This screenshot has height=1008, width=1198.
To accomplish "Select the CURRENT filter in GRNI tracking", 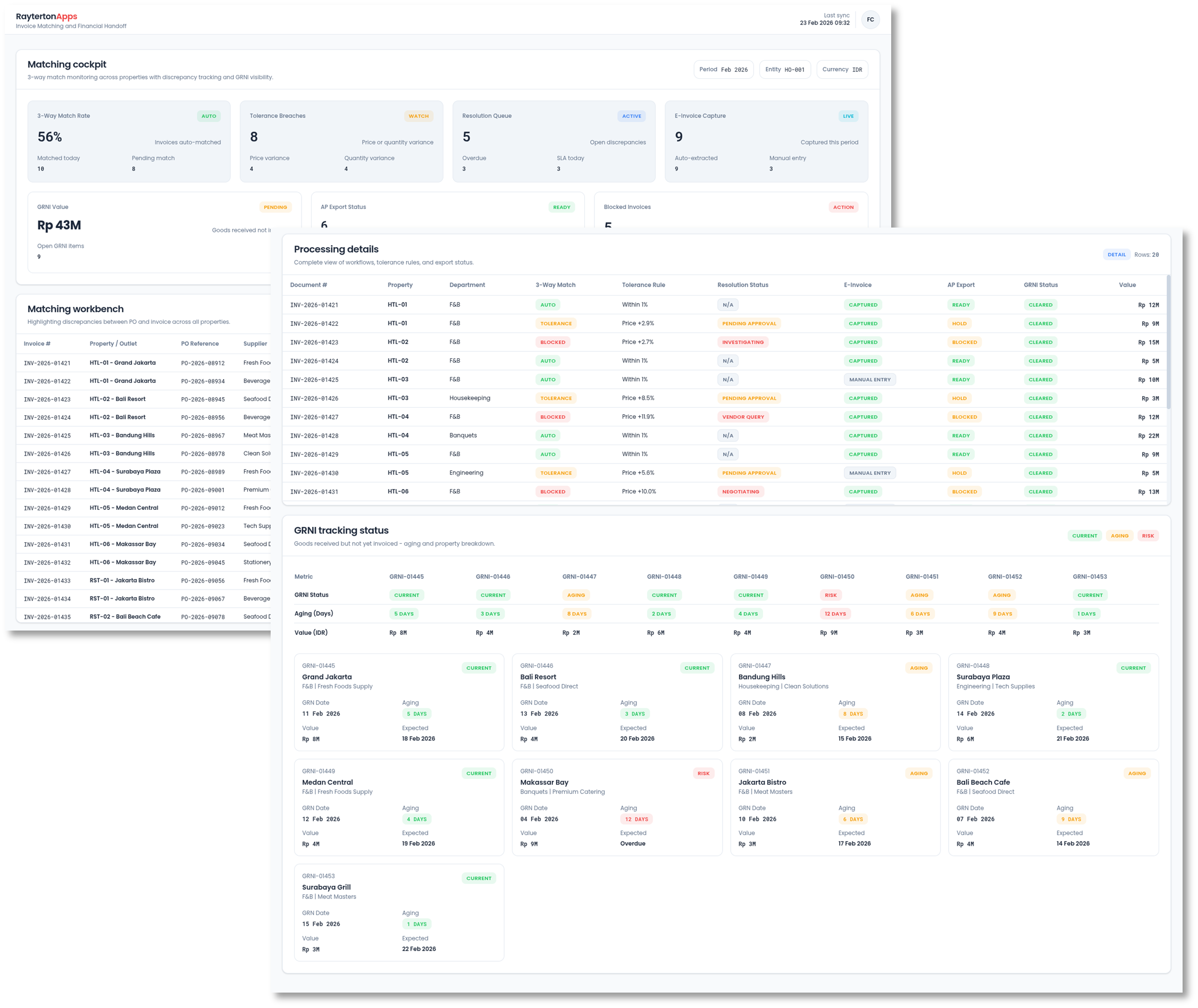I will click(x=1084, y=535).
